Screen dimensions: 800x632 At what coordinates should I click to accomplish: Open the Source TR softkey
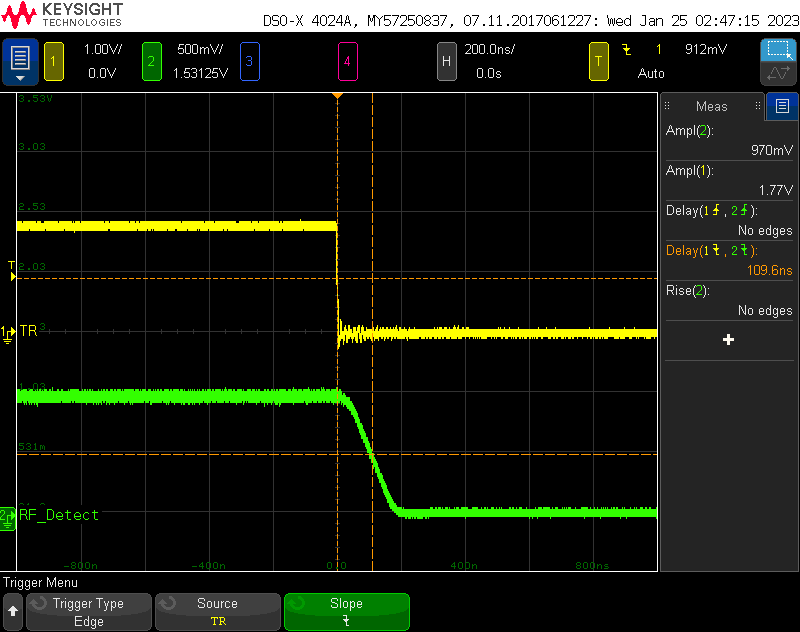coord(218,612)
